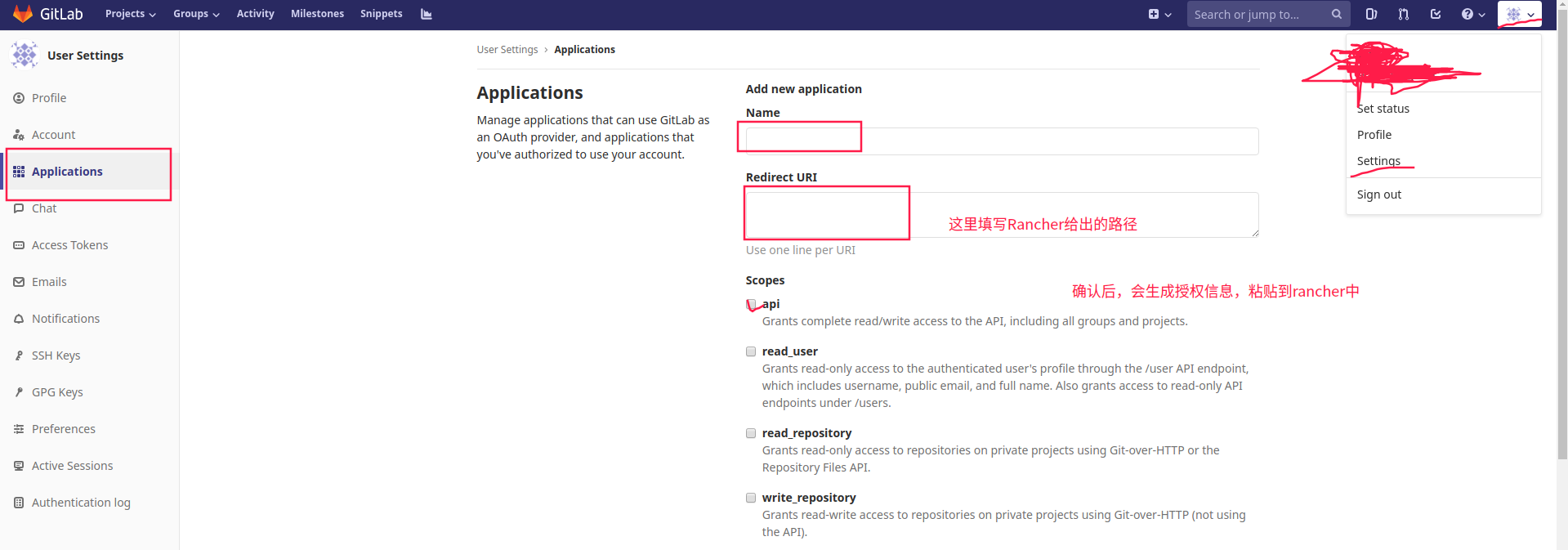Expand the Groups dropdown menu

coord(196,14)
